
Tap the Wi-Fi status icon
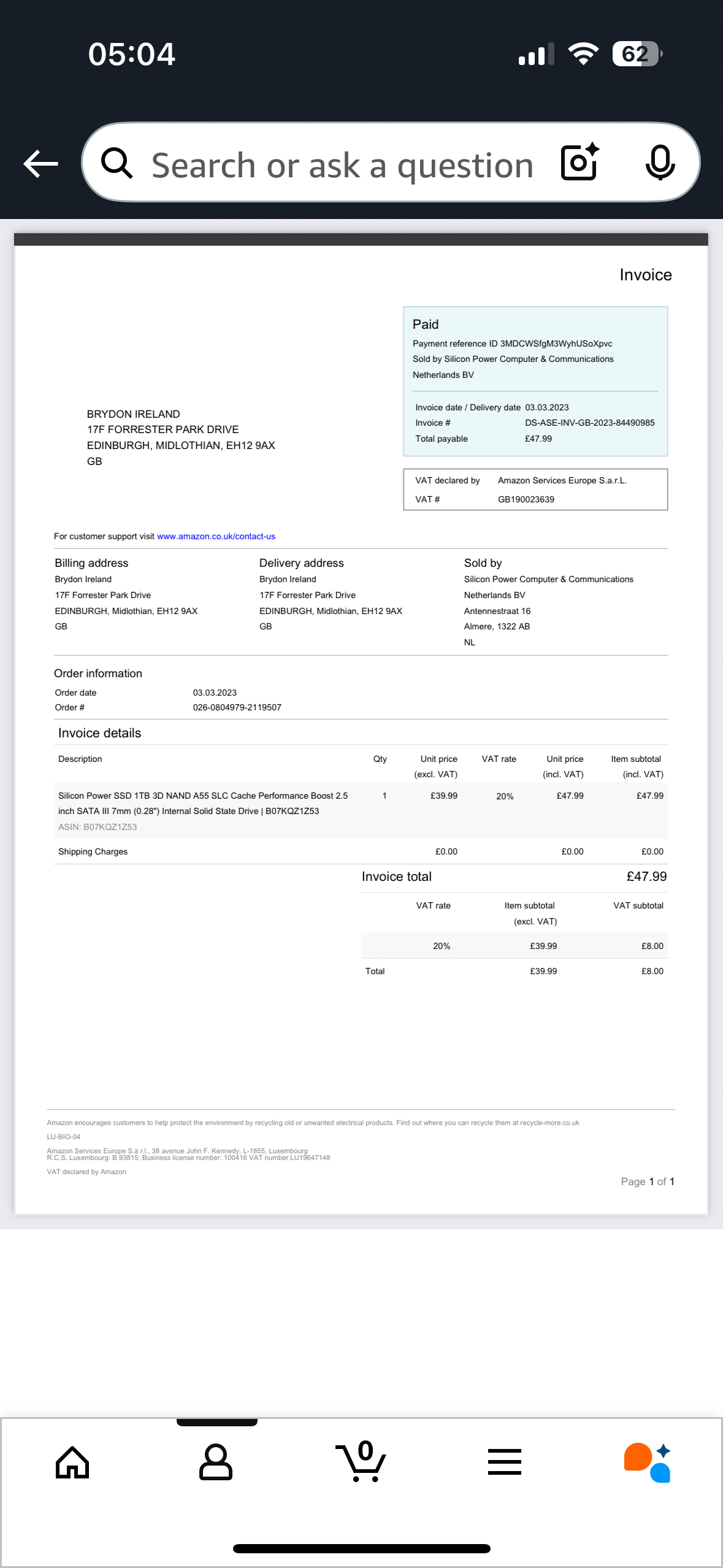583,54
